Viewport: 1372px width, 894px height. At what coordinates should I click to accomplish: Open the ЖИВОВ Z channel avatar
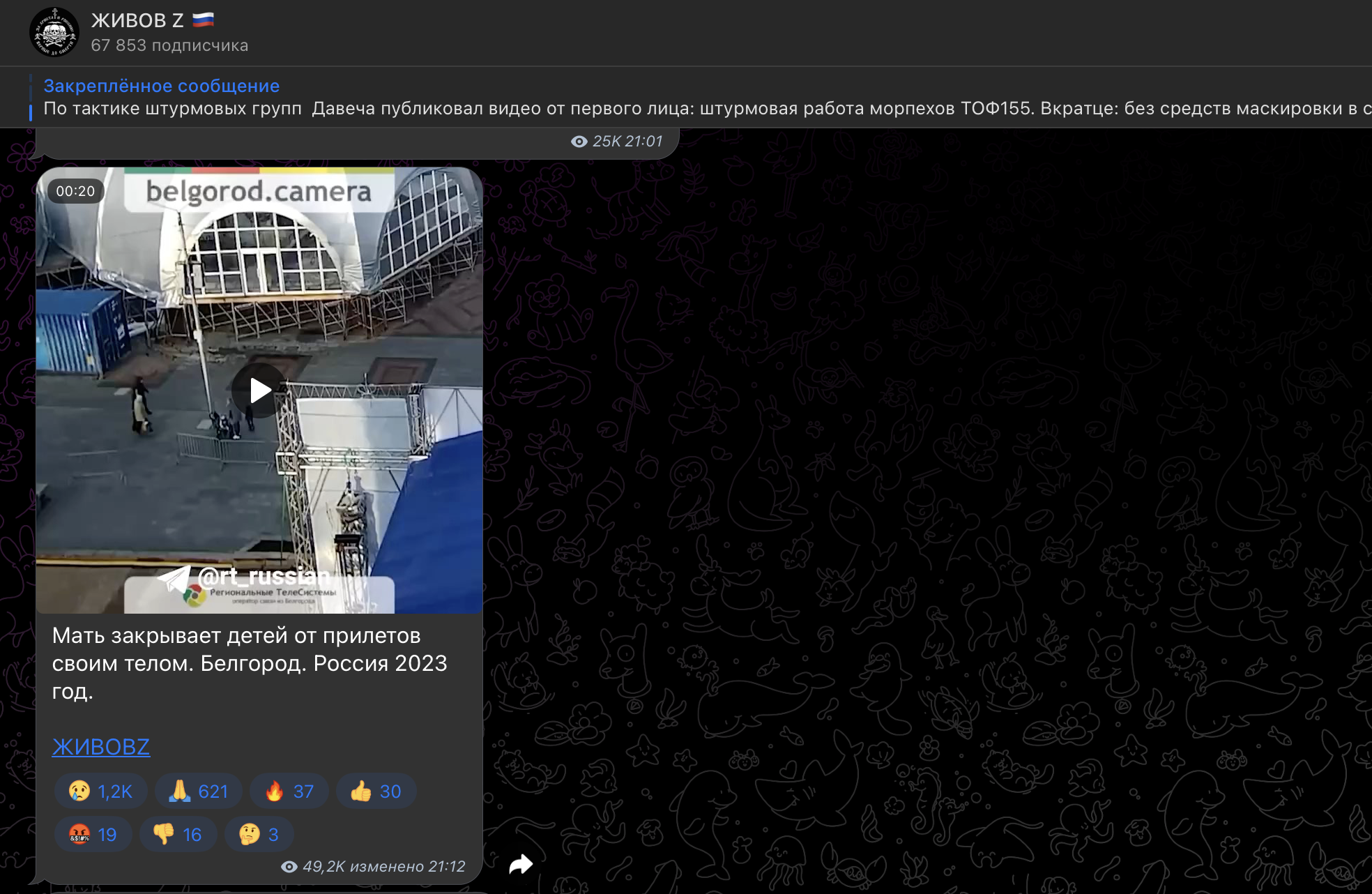(54, 32)
